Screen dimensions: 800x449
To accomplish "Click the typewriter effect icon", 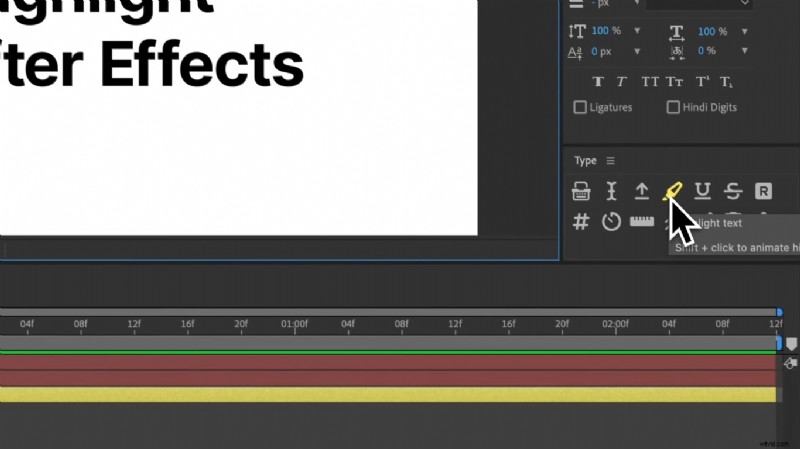I will pos(581,191).
